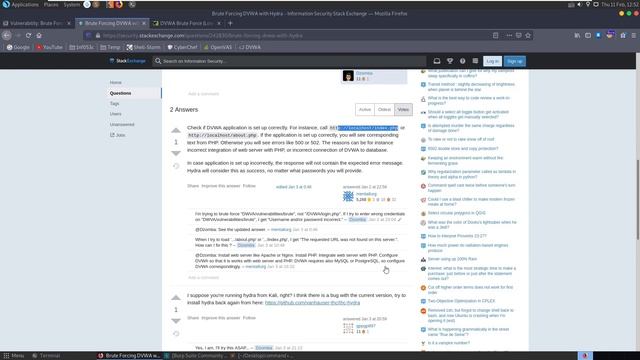Click Improve this answer under the first answer
The height and width of the screenshot is (360, 640).
point(221,186)
